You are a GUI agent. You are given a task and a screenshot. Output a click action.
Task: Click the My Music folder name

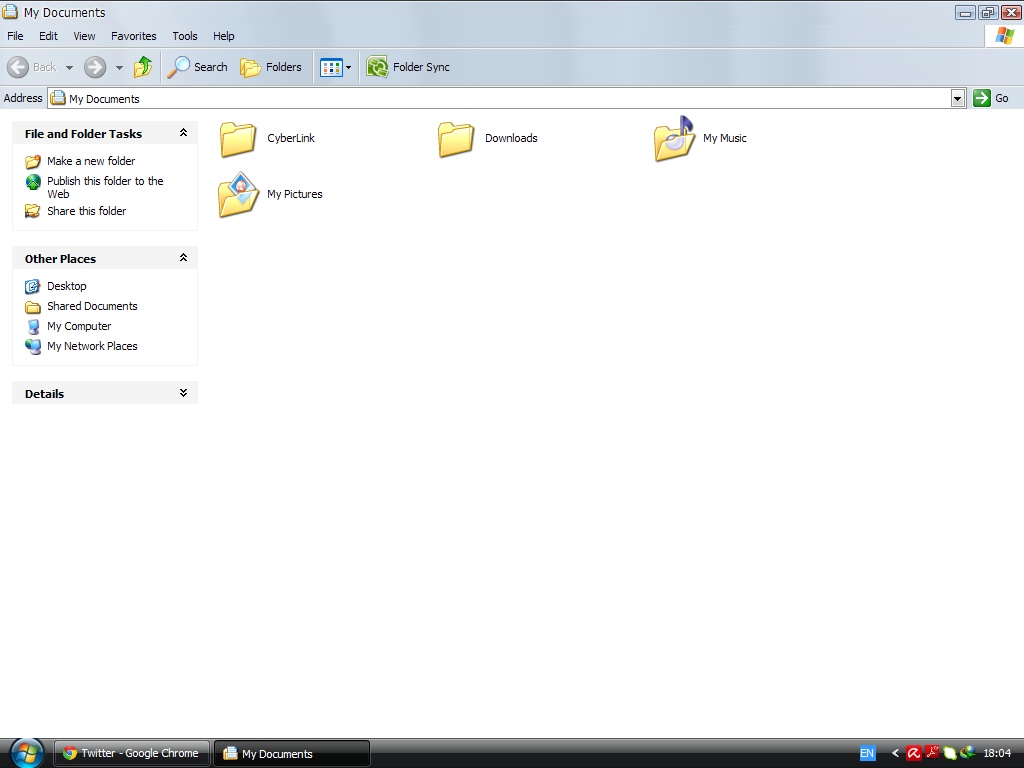tap(724, 138)
